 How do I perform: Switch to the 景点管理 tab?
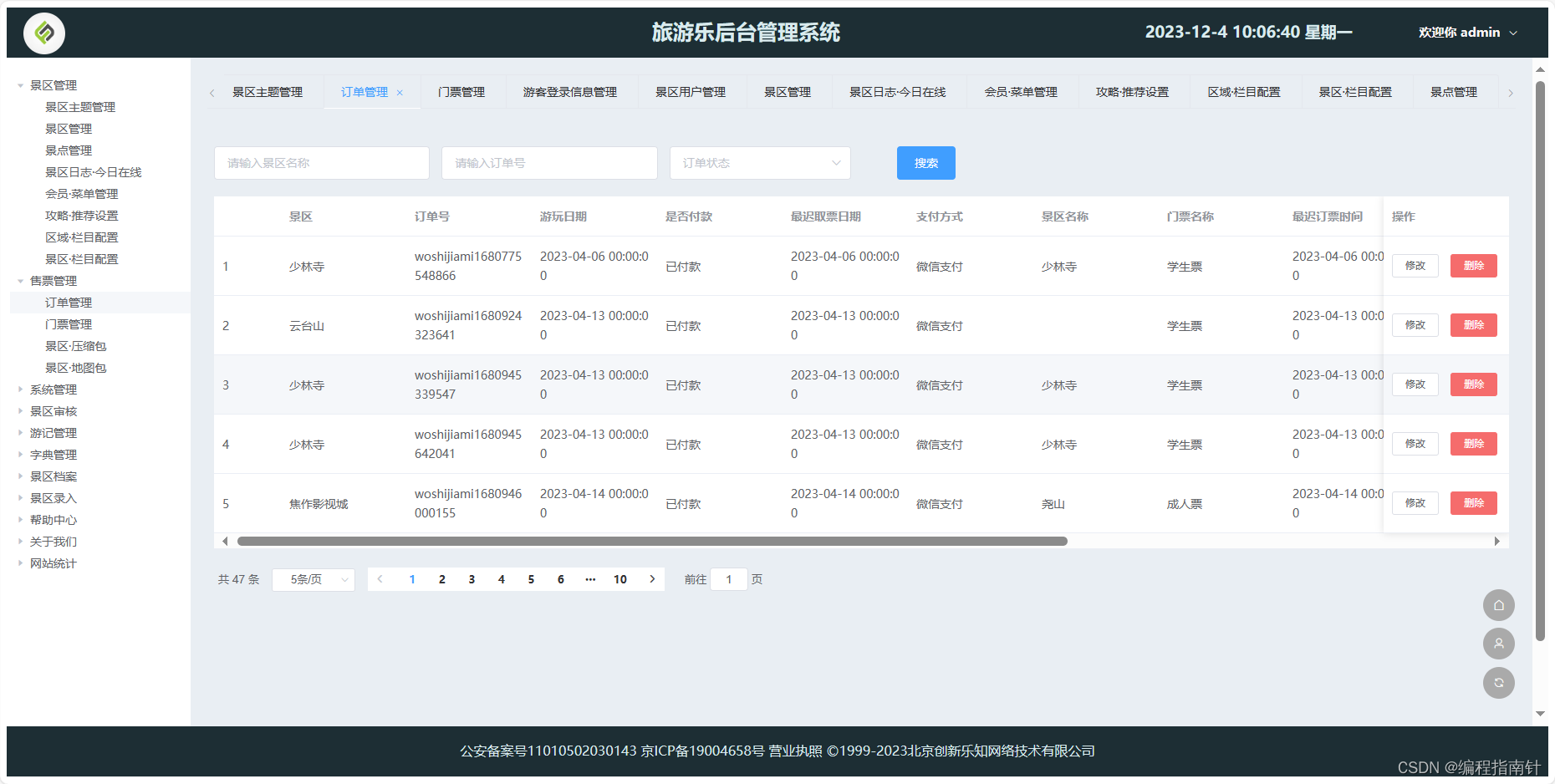(x=1454, y=92)
